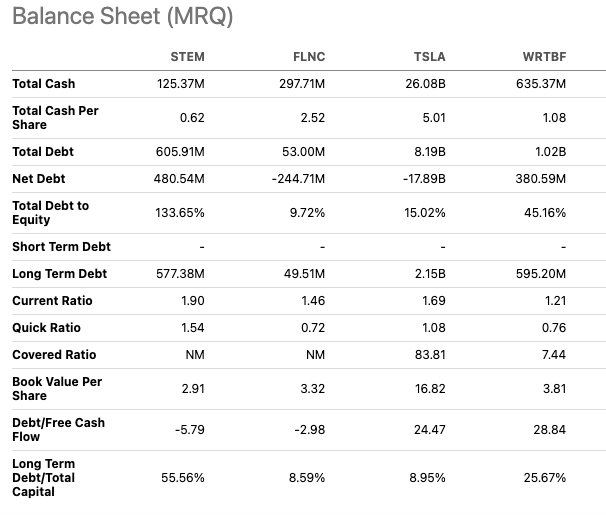Click the WRTBF column header

point(544,57)
